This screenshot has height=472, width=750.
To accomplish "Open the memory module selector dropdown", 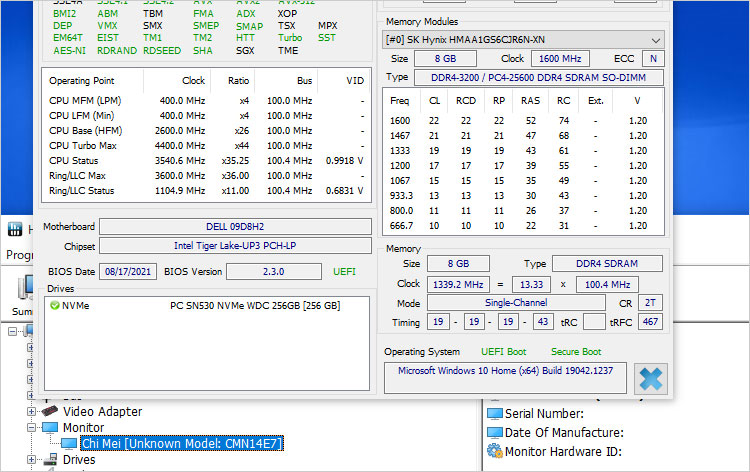I will pos(655,40).
